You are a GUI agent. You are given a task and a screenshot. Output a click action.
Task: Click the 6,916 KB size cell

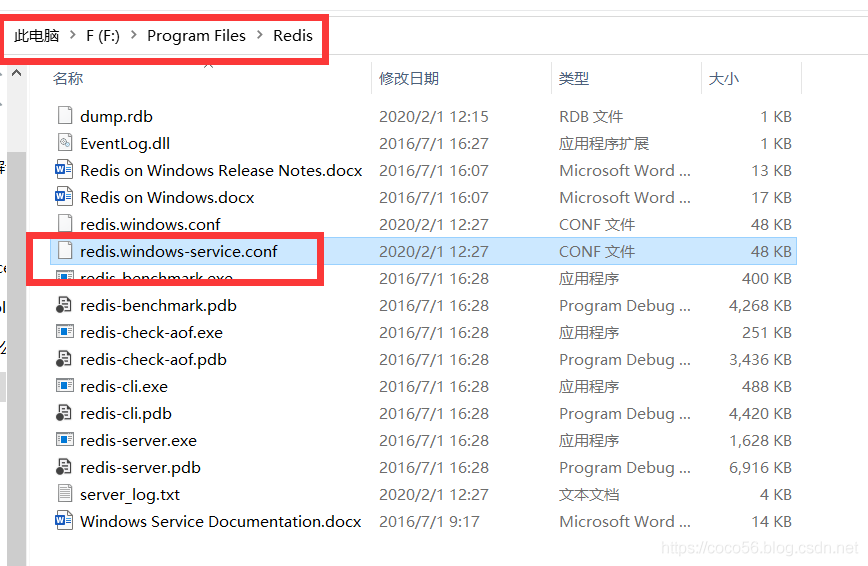click(760, 467)
